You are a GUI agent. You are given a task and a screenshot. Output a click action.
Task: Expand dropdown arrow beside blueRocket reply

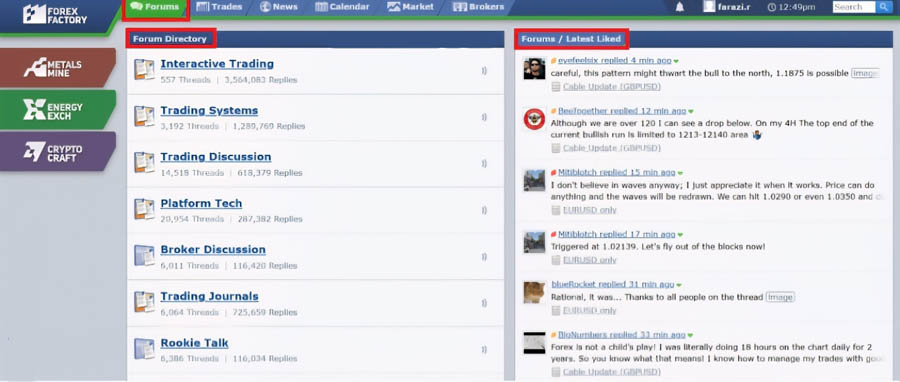click(x=679, y=284)
